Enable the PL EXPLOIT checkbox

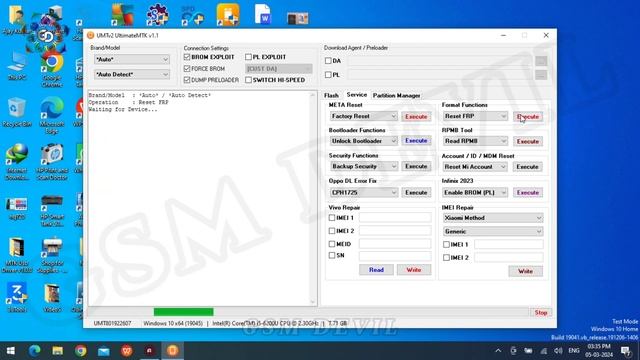(x=248, y=57)
